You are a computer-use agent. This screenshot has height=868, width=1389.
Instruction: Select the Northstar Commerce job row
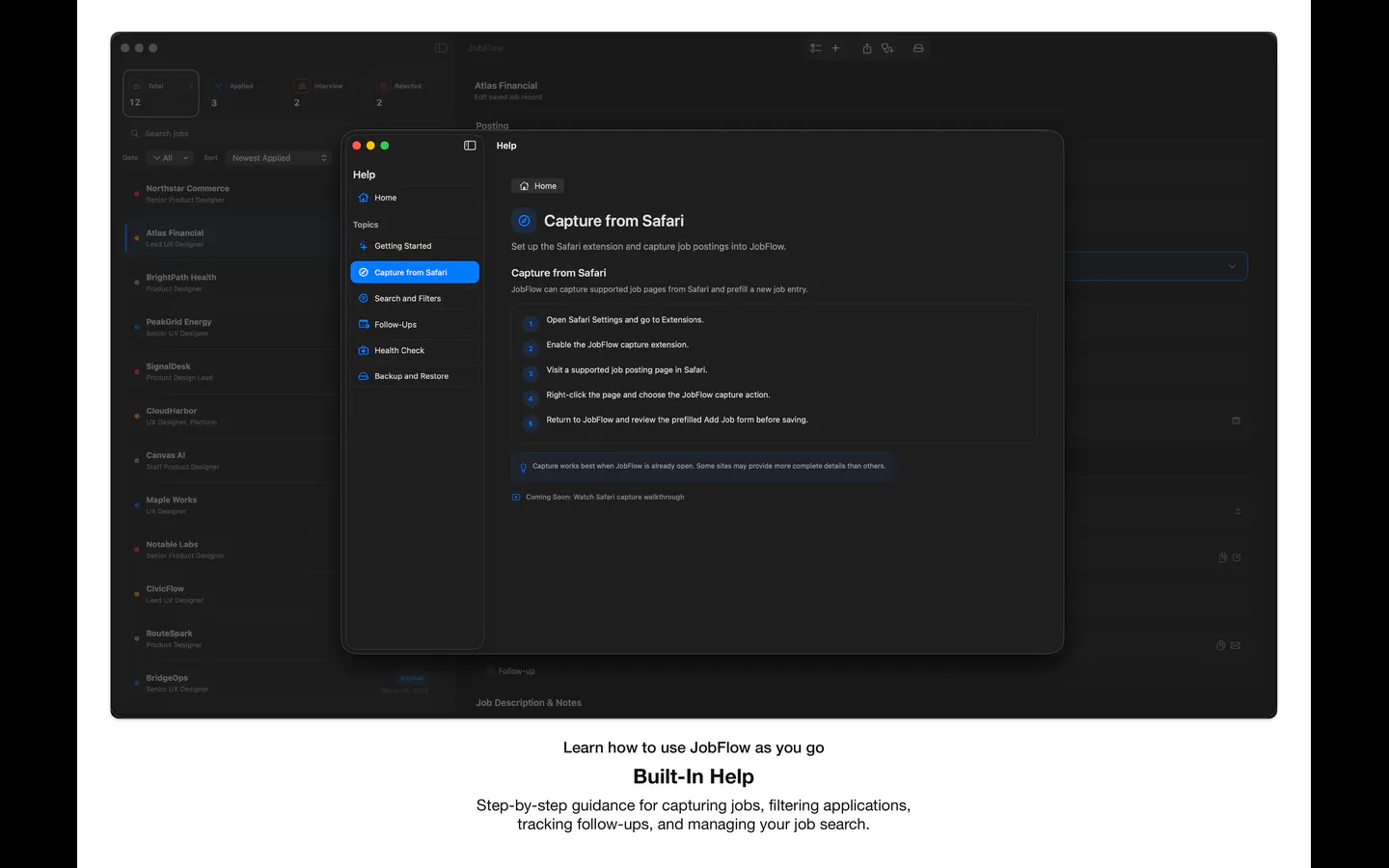click(231, 194)
